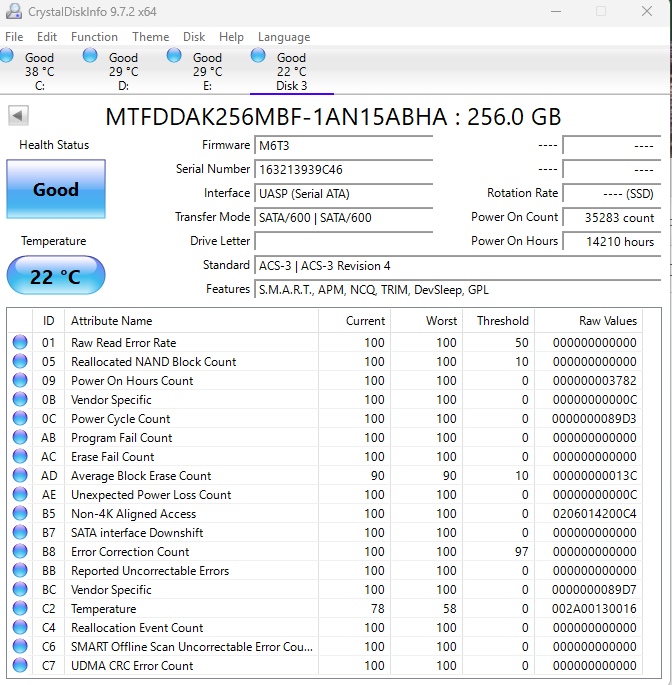Viewport: 672px width, 685px height.
Task: Click status orb for Average Block Erase Count
Action: 20,475
